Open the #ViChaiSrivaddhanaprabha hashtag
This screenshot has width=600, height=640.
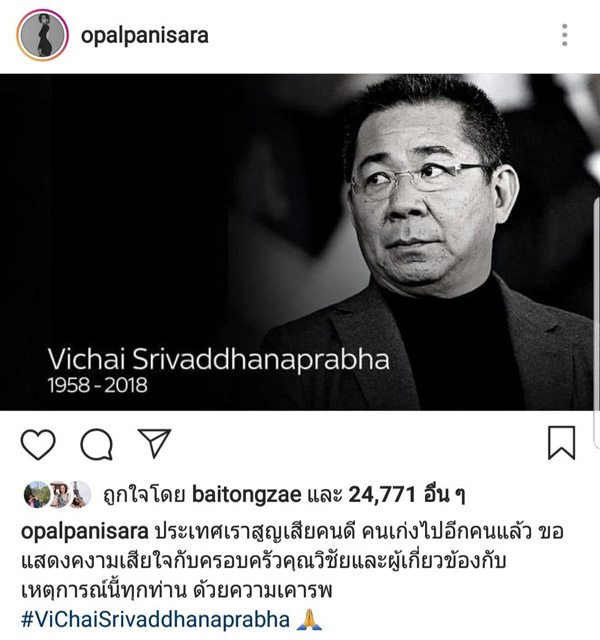coord(155,619)
